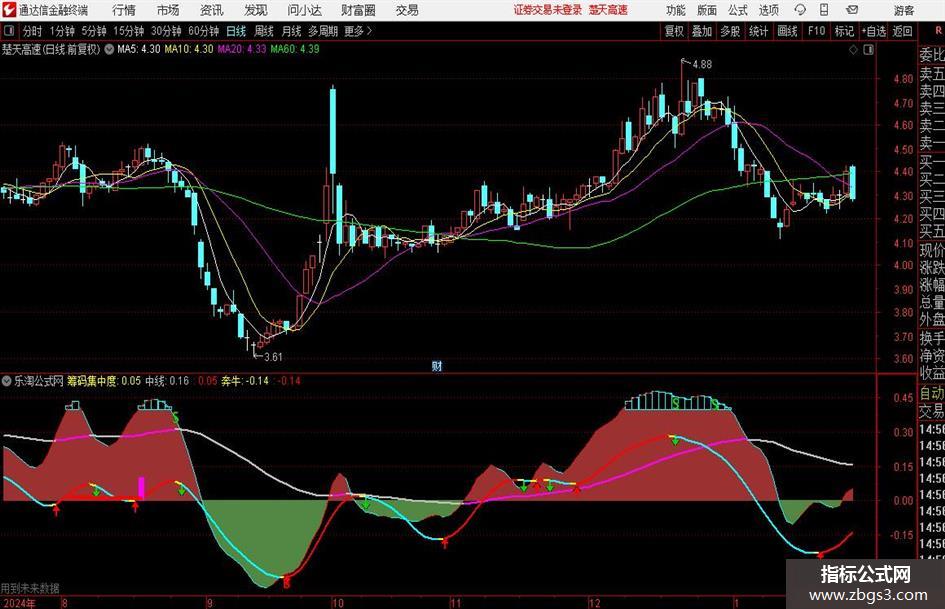
Task: Click the month 10 marker on time axis
Action: (338, 603)
